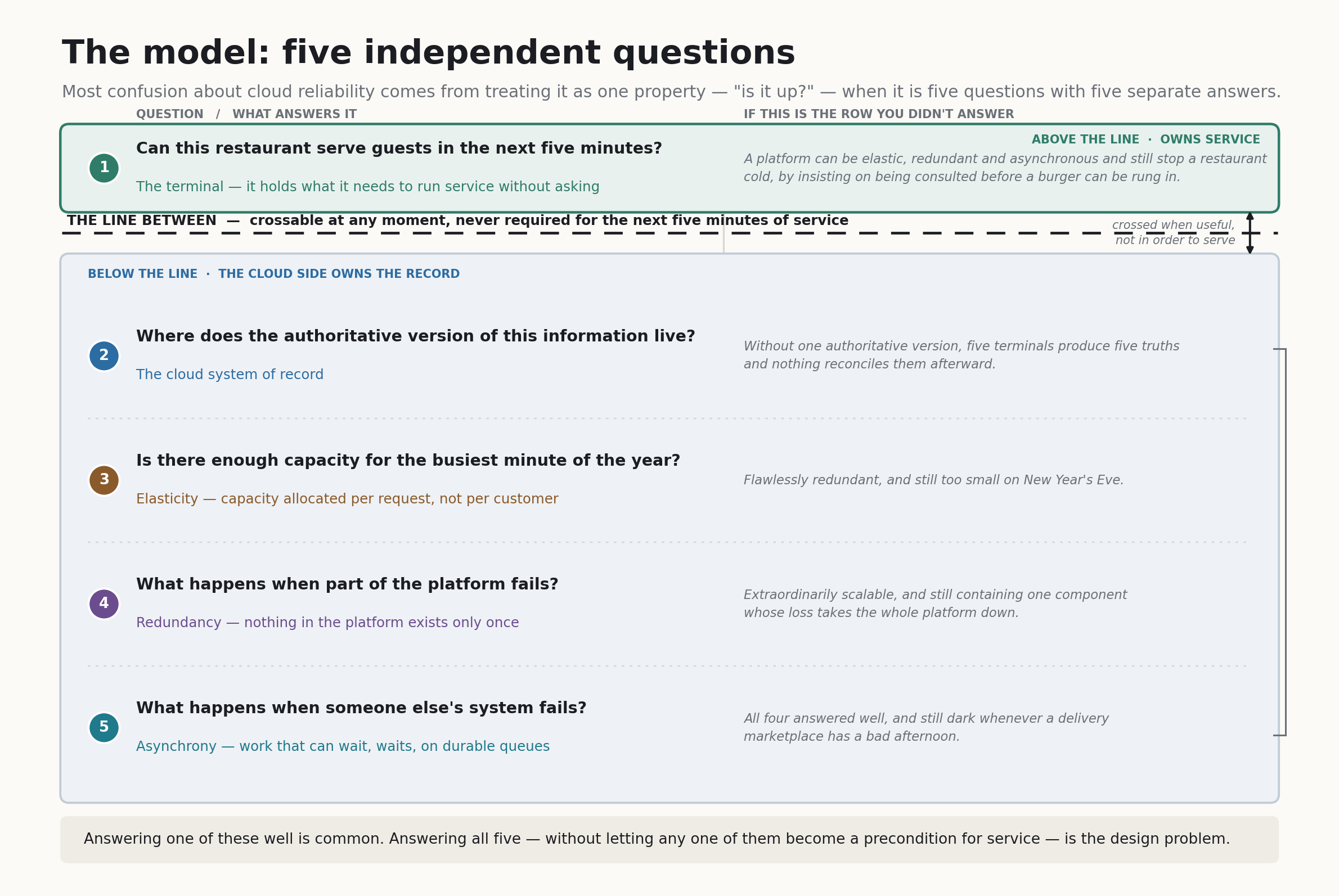Click the 'QUESTION / WHAT ANSWERS IT' column header
The width and height of the screenshot is (1339, 896).
pos(246,114)
